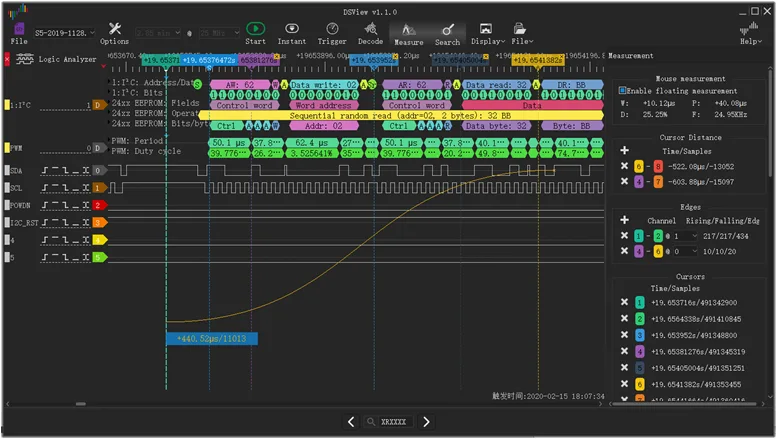
Task: Click the Instant capture icon
Action: (x=292, y=28)
